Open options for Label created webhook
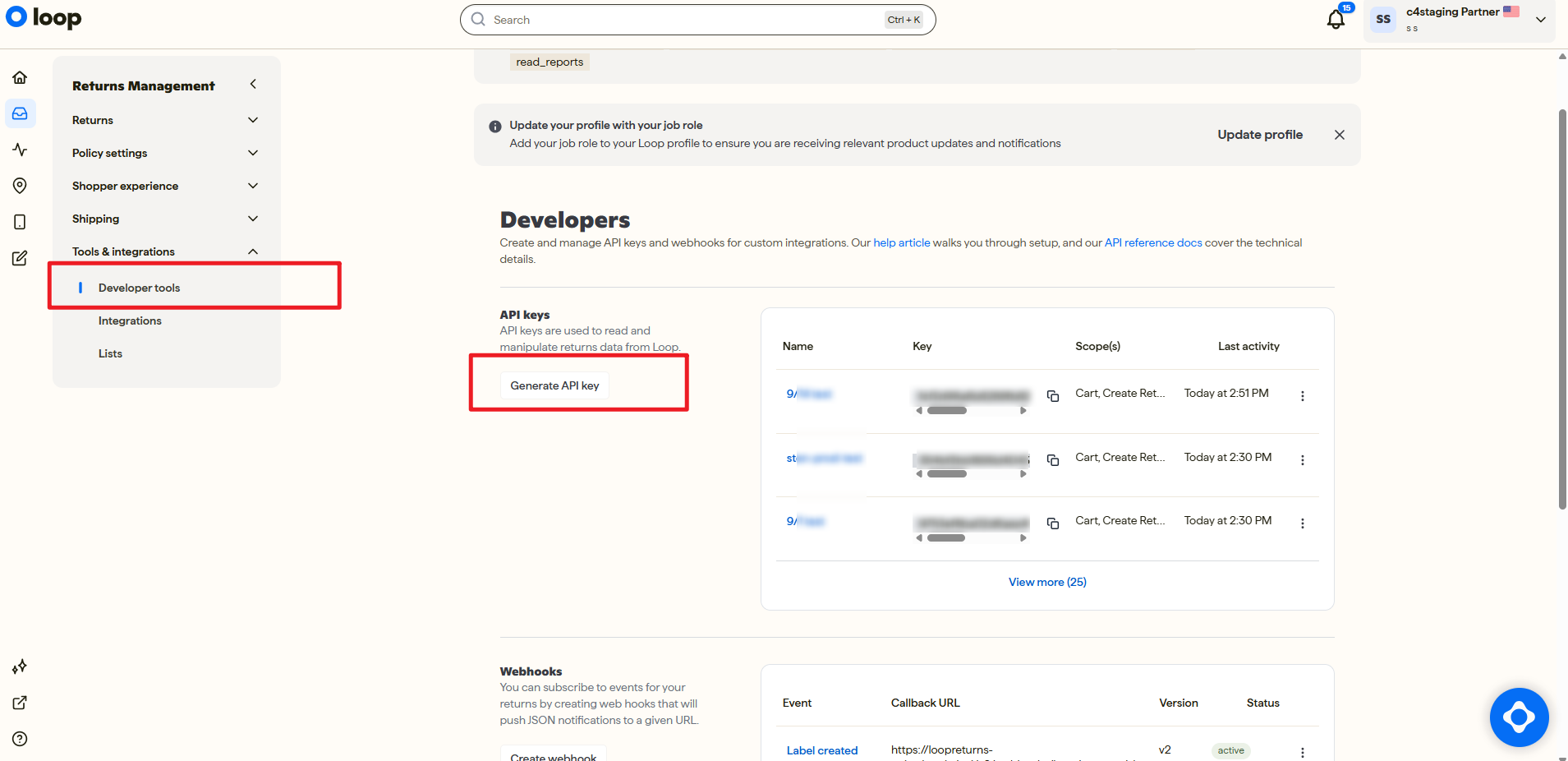The image size is (1568, 761). (1303, 752)
